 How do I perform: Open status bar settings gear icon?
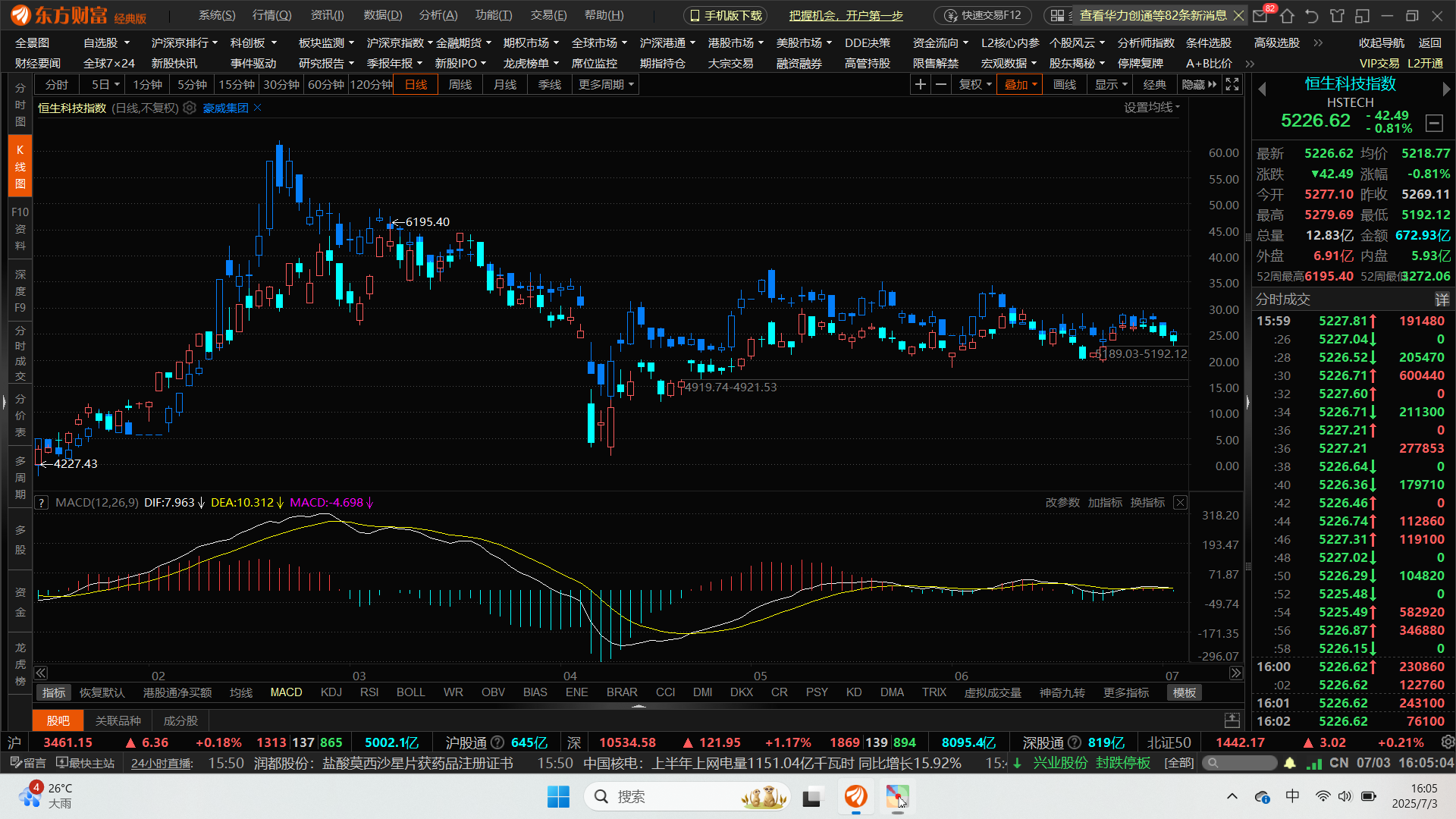pos(1447,742)
